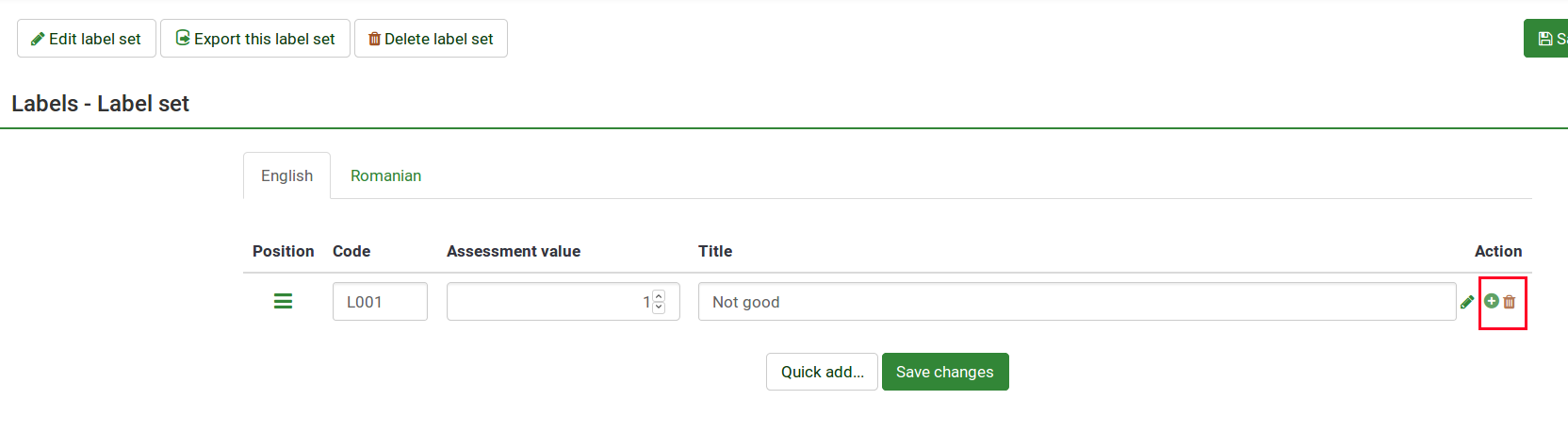Viewport: 1568px width, 433px height.
Task: Export this label set
Action: [x=255, y=39]
